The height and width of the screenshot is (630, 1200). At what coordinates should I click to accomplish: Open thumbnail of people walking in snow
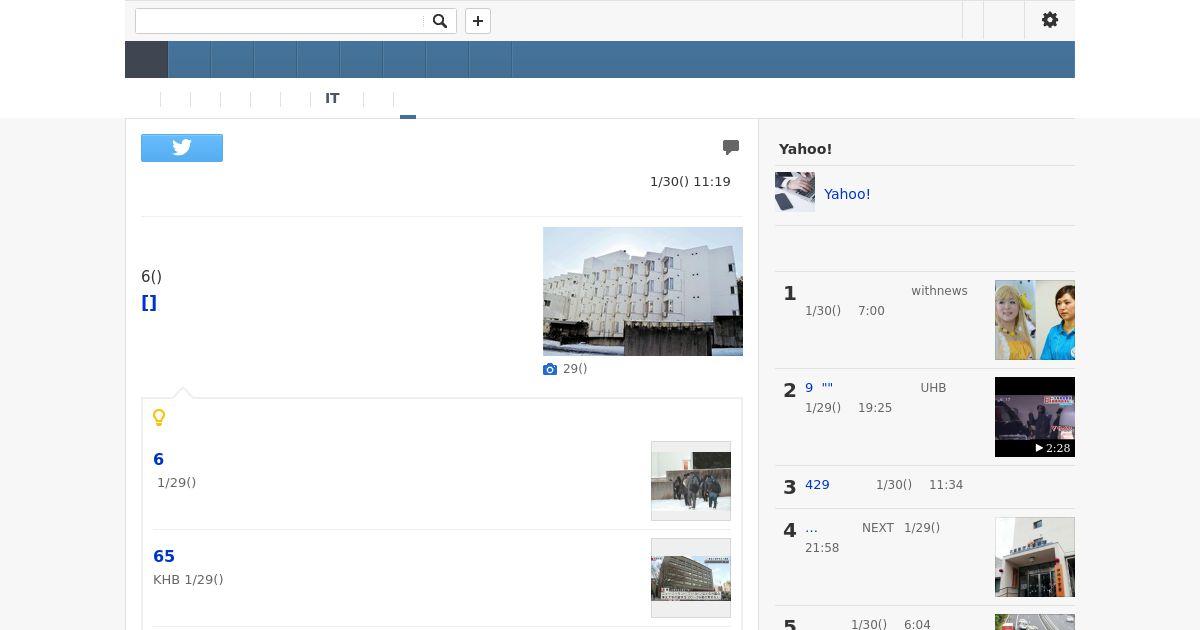[691, 481]
